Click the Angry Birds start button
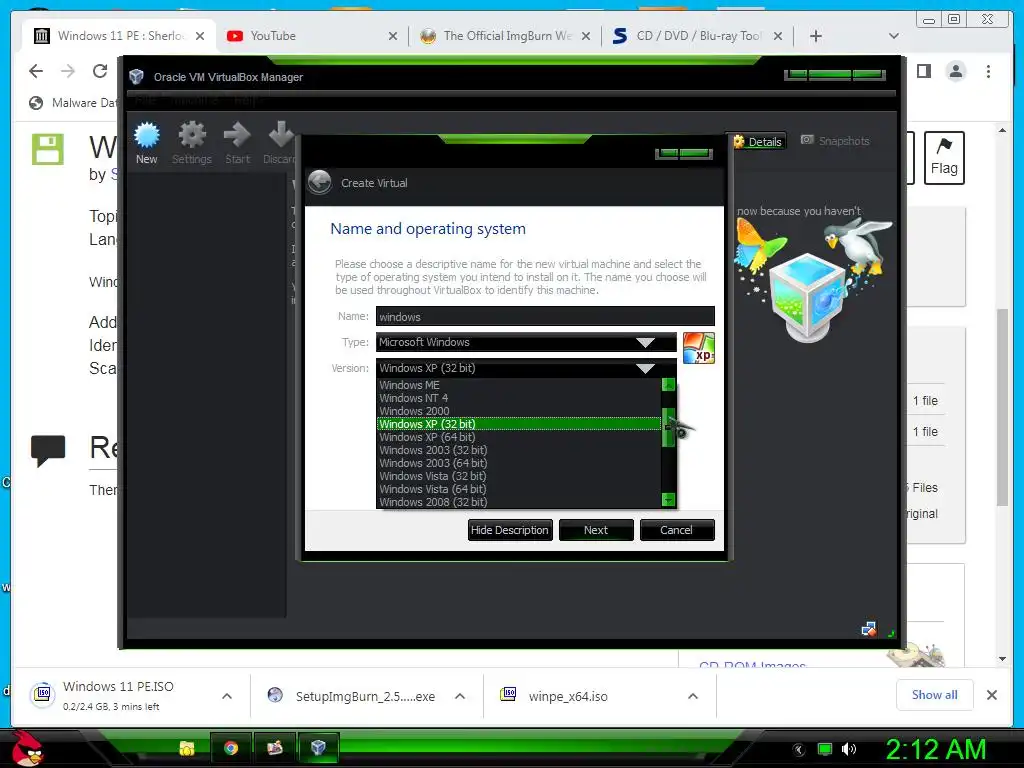Screen dimensions: 1024x768 tap(27, 748)
